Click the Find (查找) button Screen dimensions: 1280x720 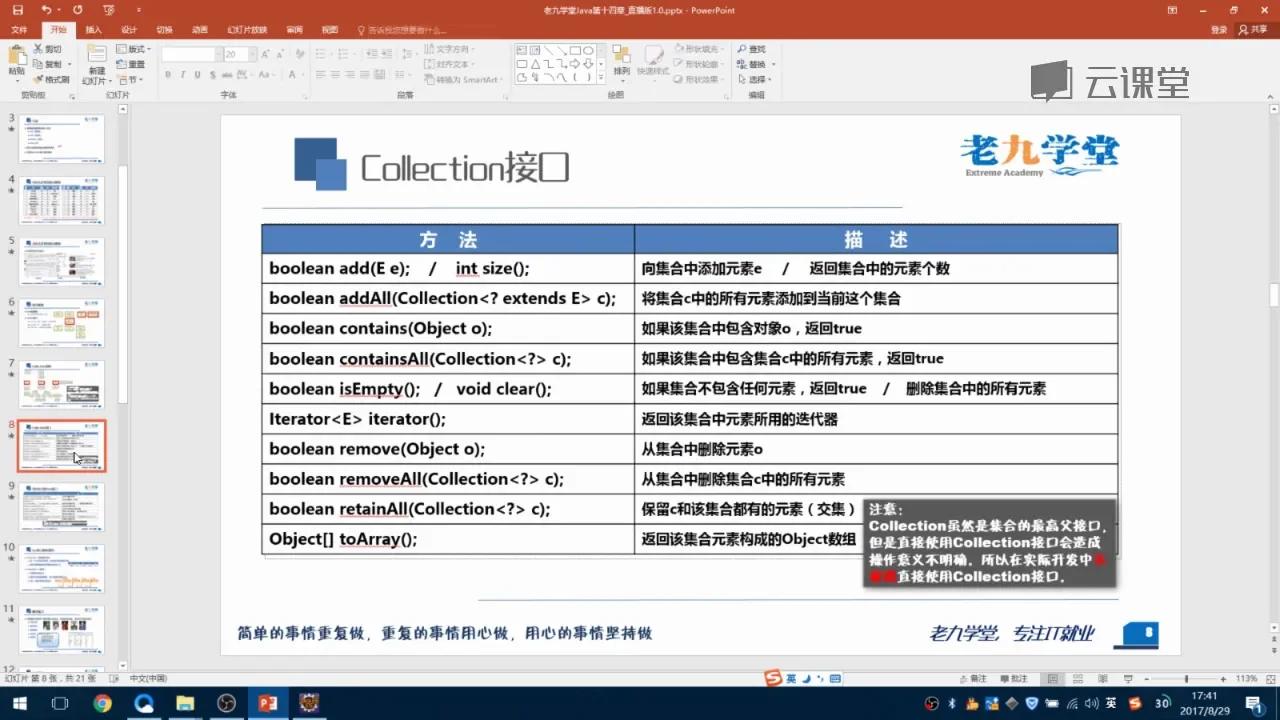[751, 49]
